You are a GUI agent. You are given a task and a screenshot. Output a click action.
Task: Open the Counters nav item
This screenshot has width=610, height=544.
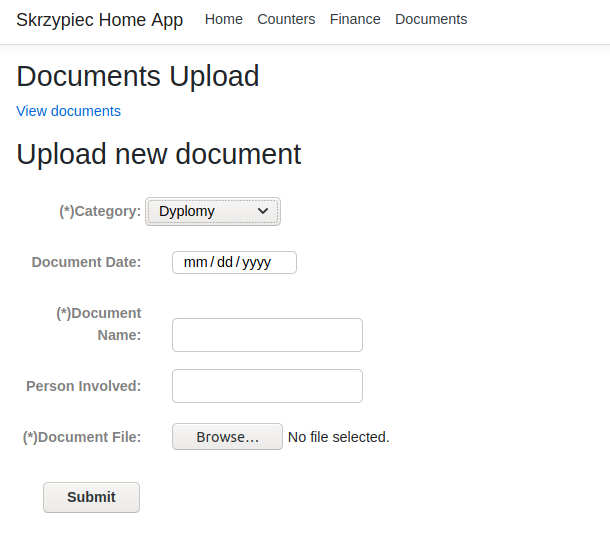286,19
